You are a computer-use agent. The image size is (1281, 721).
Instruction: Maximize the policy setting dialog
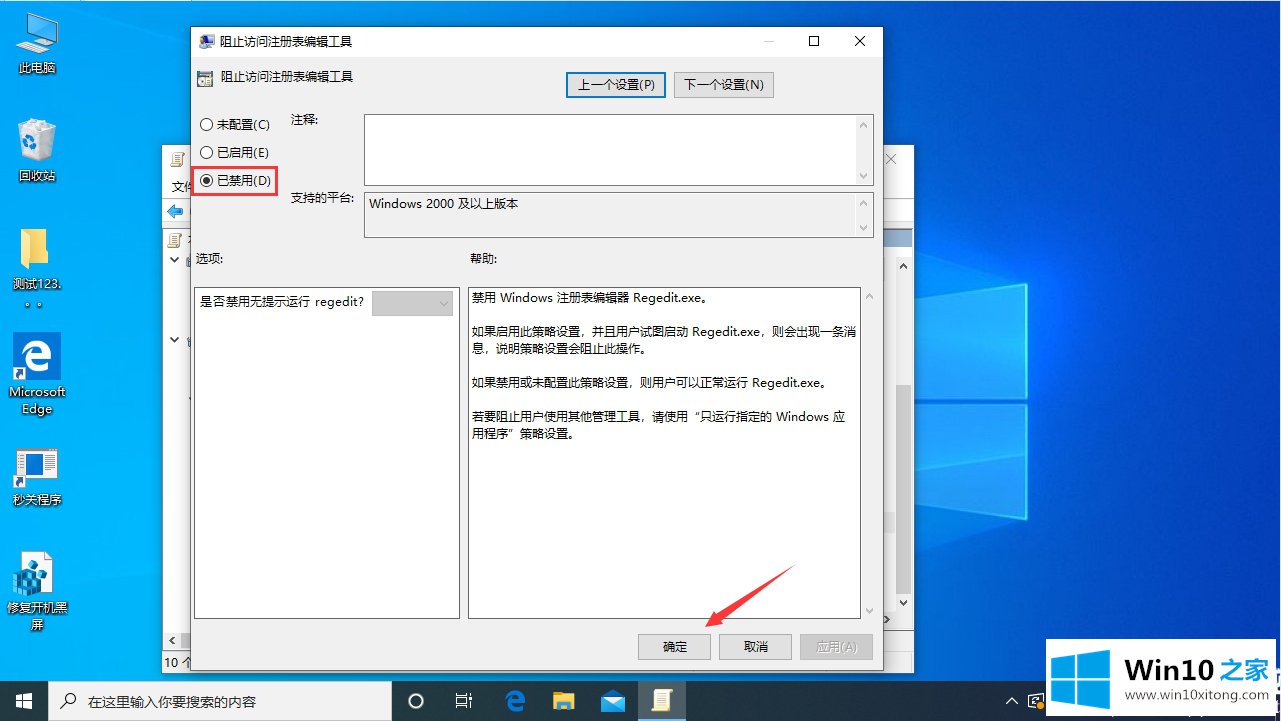(x=814, y=41)
